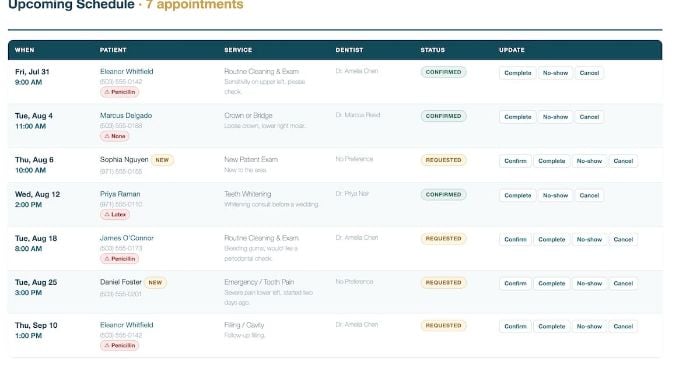Open patient Marcus Delgado's name link
Image resolution: width=700 pixels, height=370 pixels.
(x=126, y=115)
